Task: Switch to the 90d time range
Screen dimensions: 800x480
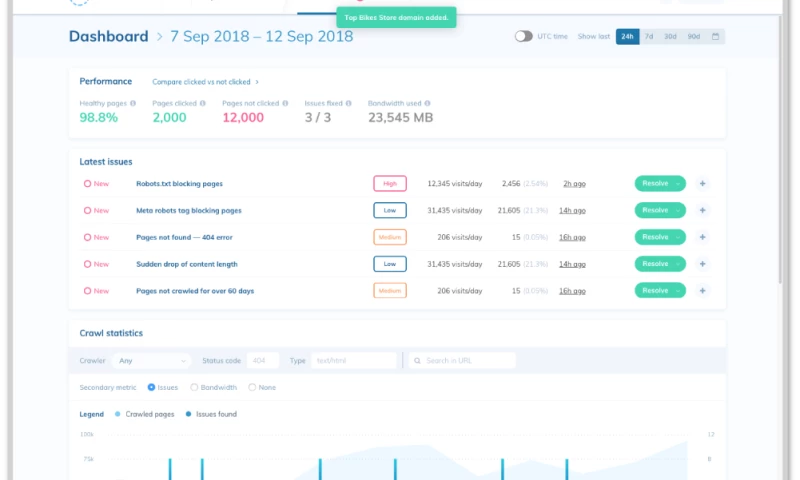Action: (x=693, y=37)
